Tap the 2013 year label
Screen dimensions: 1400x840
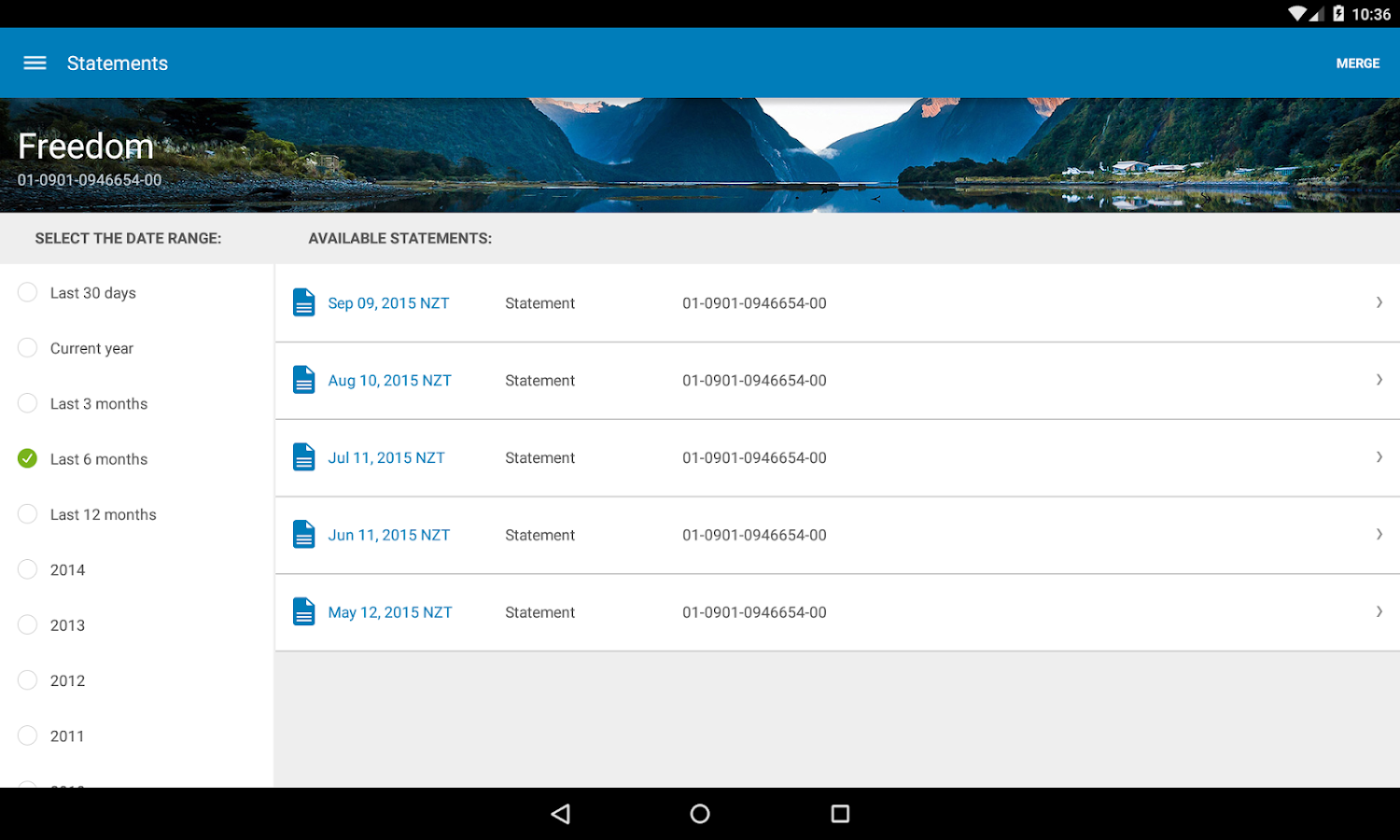[x=67, y=625]
